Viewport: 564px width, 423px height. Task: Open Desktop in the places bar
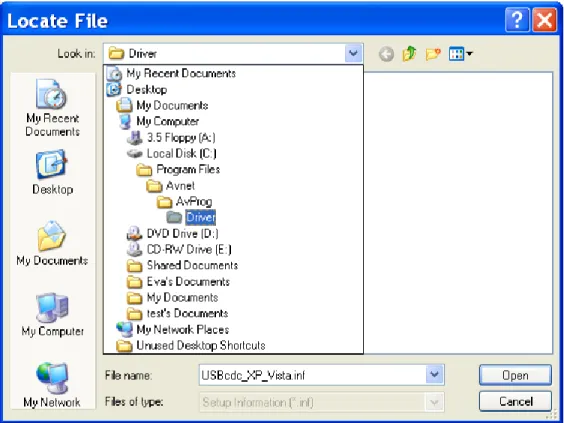point(52,172)
